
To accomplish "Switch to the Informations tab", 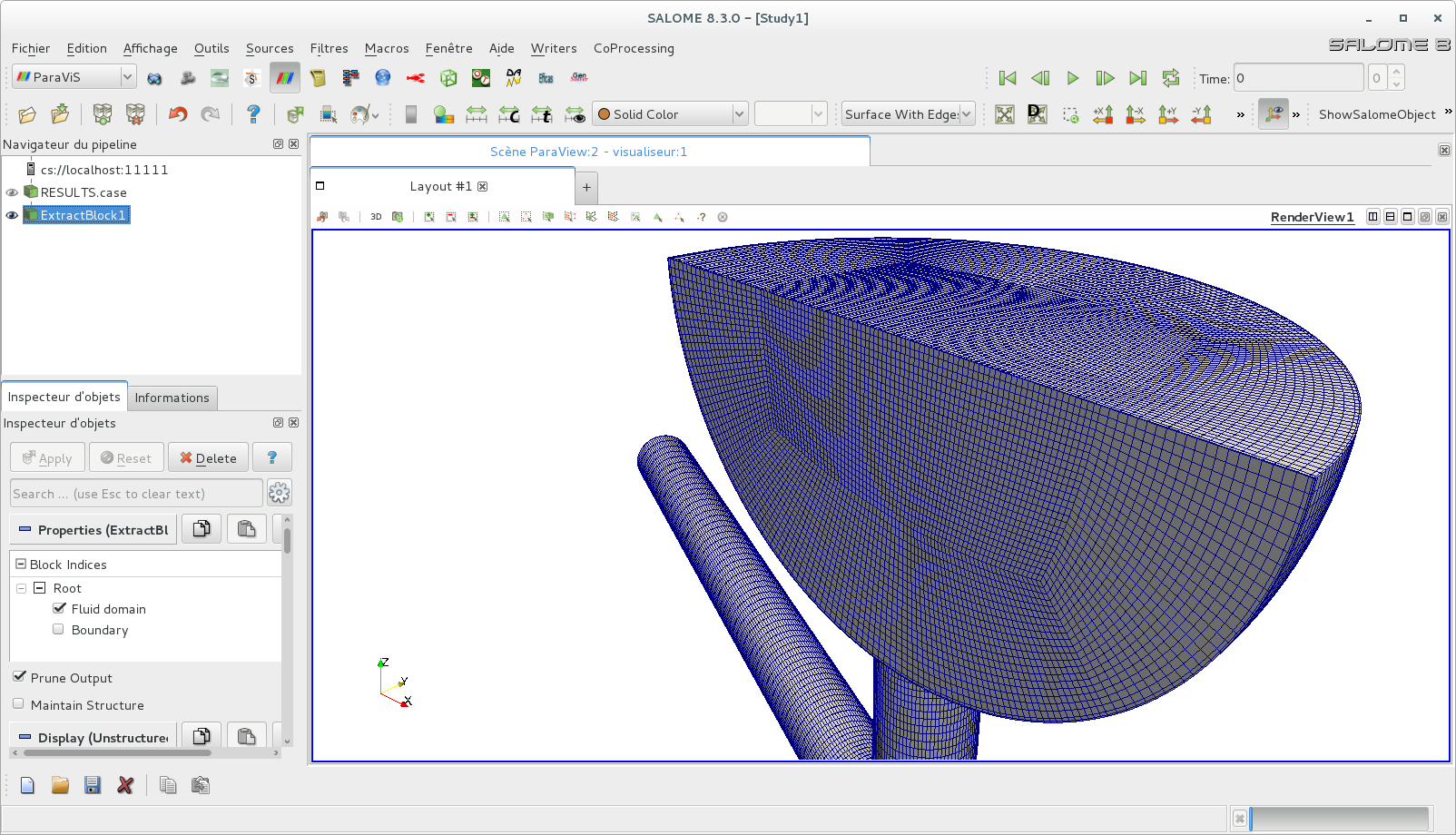I will [172, 398].
